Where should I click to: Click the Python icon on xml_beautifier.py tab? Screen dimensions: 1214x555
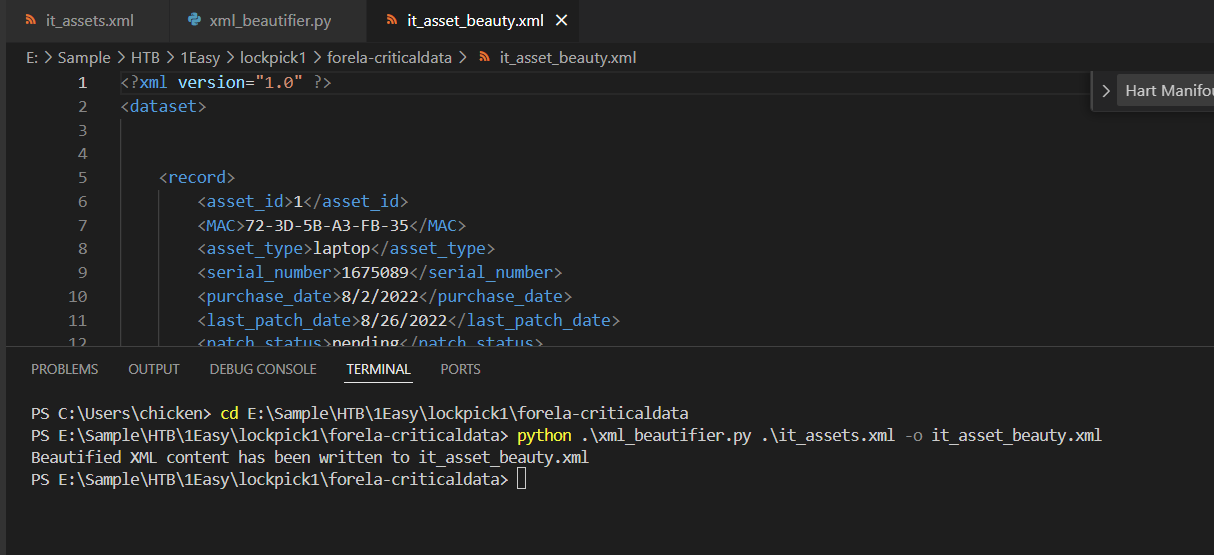pyautogui.click(x=195, y=20)
